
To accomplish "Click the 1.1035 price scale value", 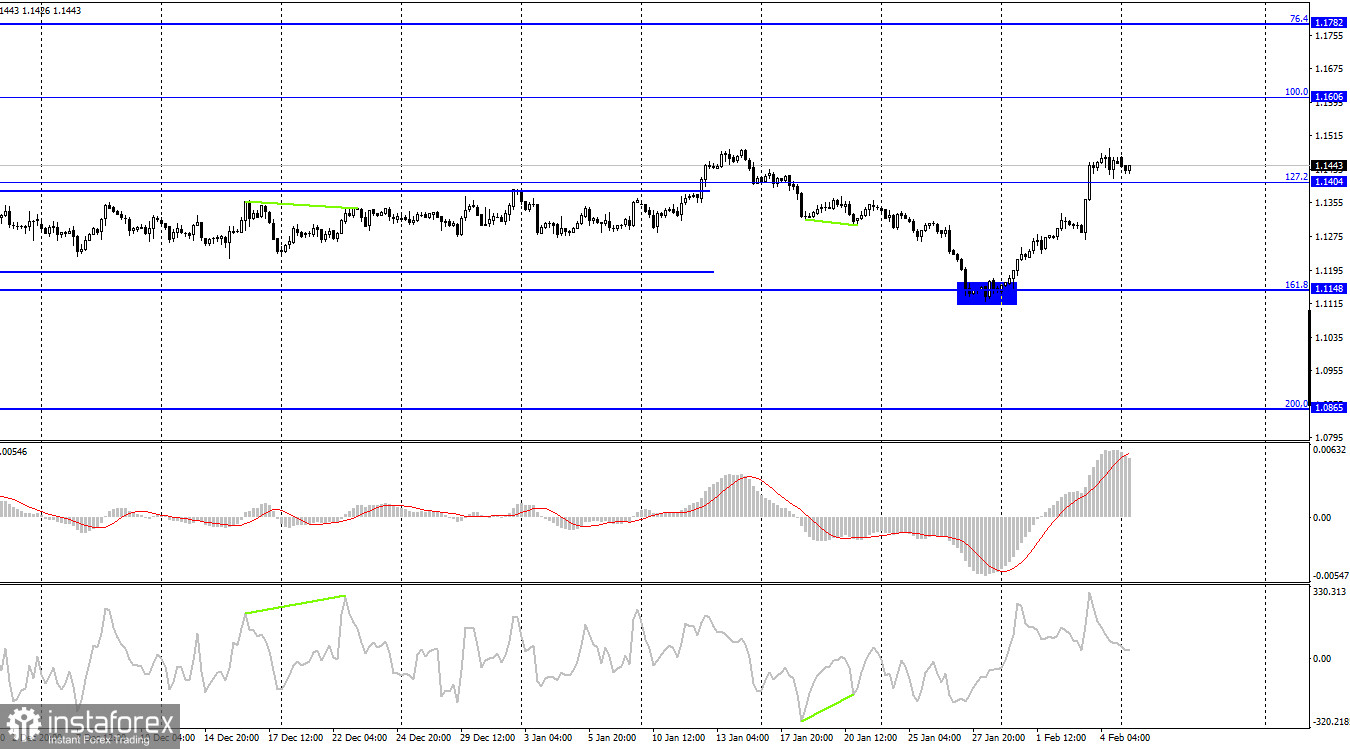I will [x=1329, y=338].
